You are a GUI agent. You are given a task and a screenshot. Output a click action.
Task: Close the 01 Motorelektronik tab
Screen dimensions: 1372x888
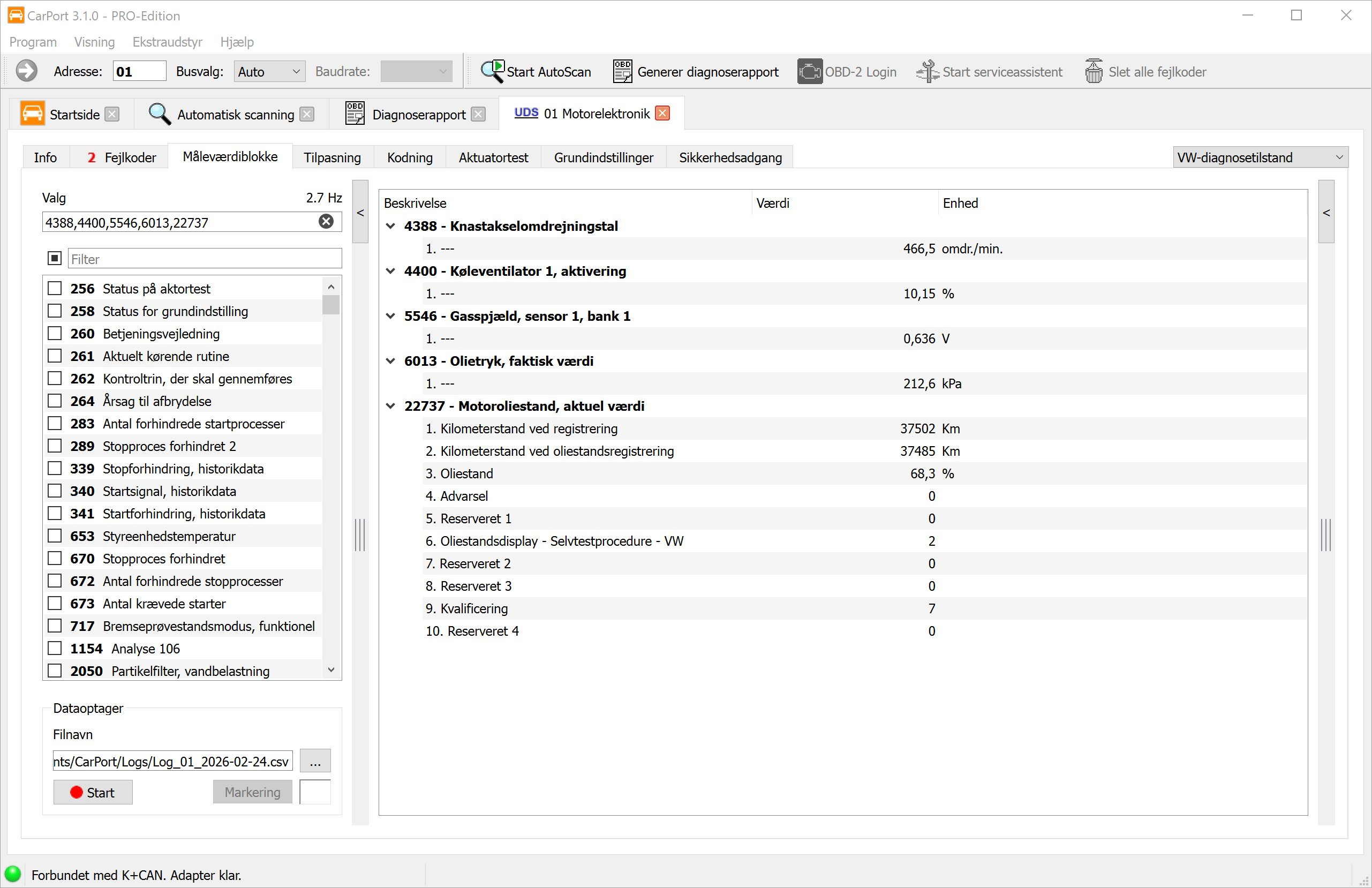(663, 114)
